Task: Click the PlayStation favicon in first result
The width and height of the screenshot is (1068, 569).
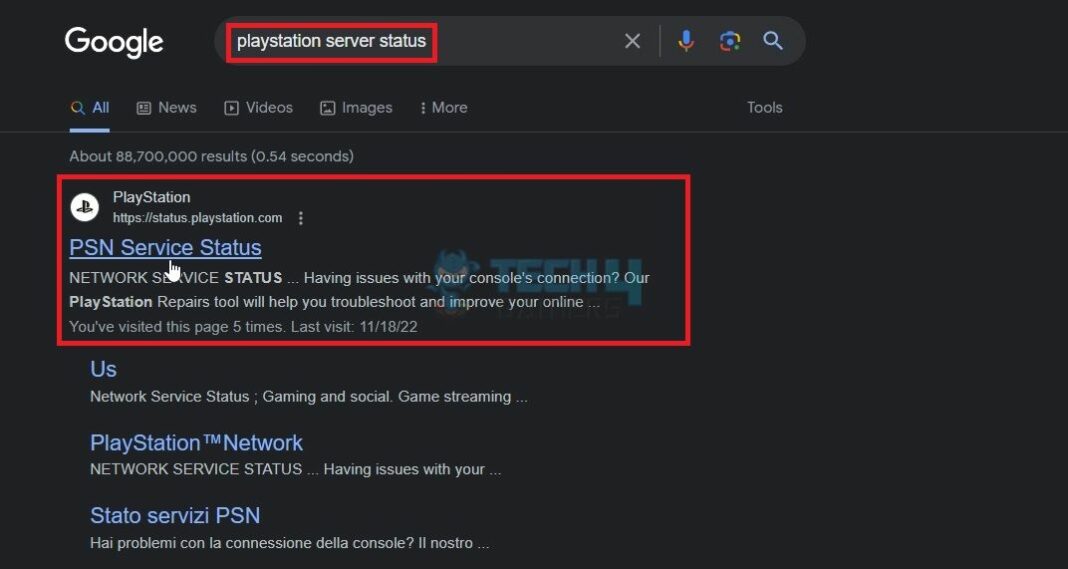Action: pyautogui.click(x=85, y=207)
